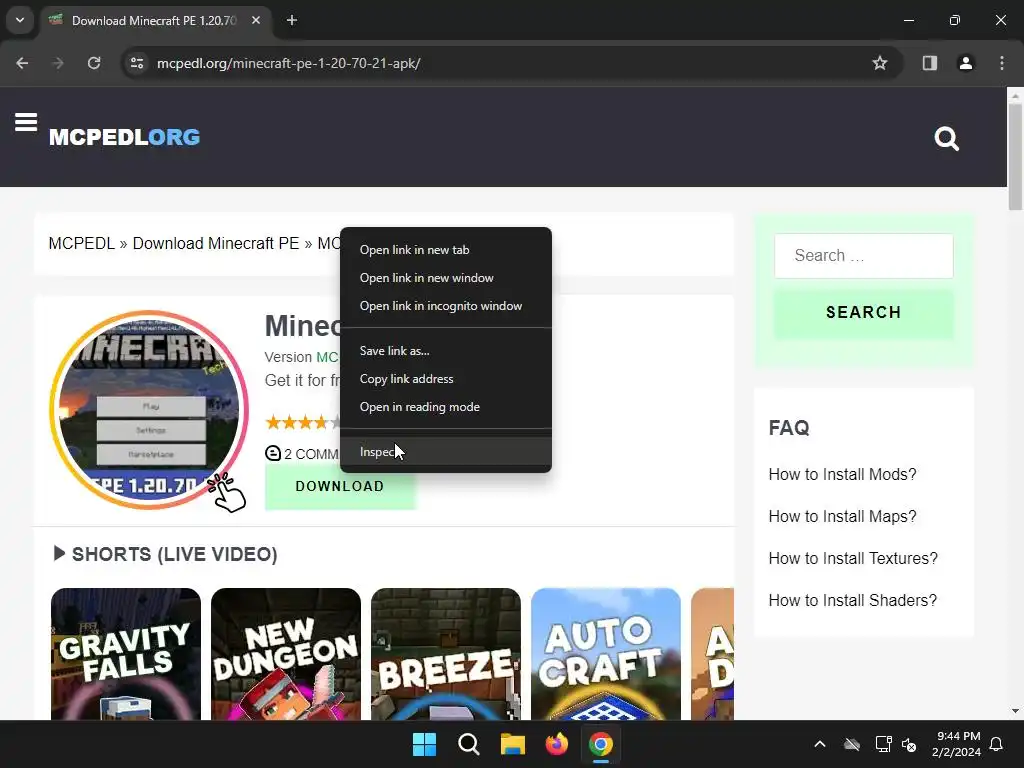Click the cloud sync tray icon
The image size is (1024, 768).
point(852,744)
